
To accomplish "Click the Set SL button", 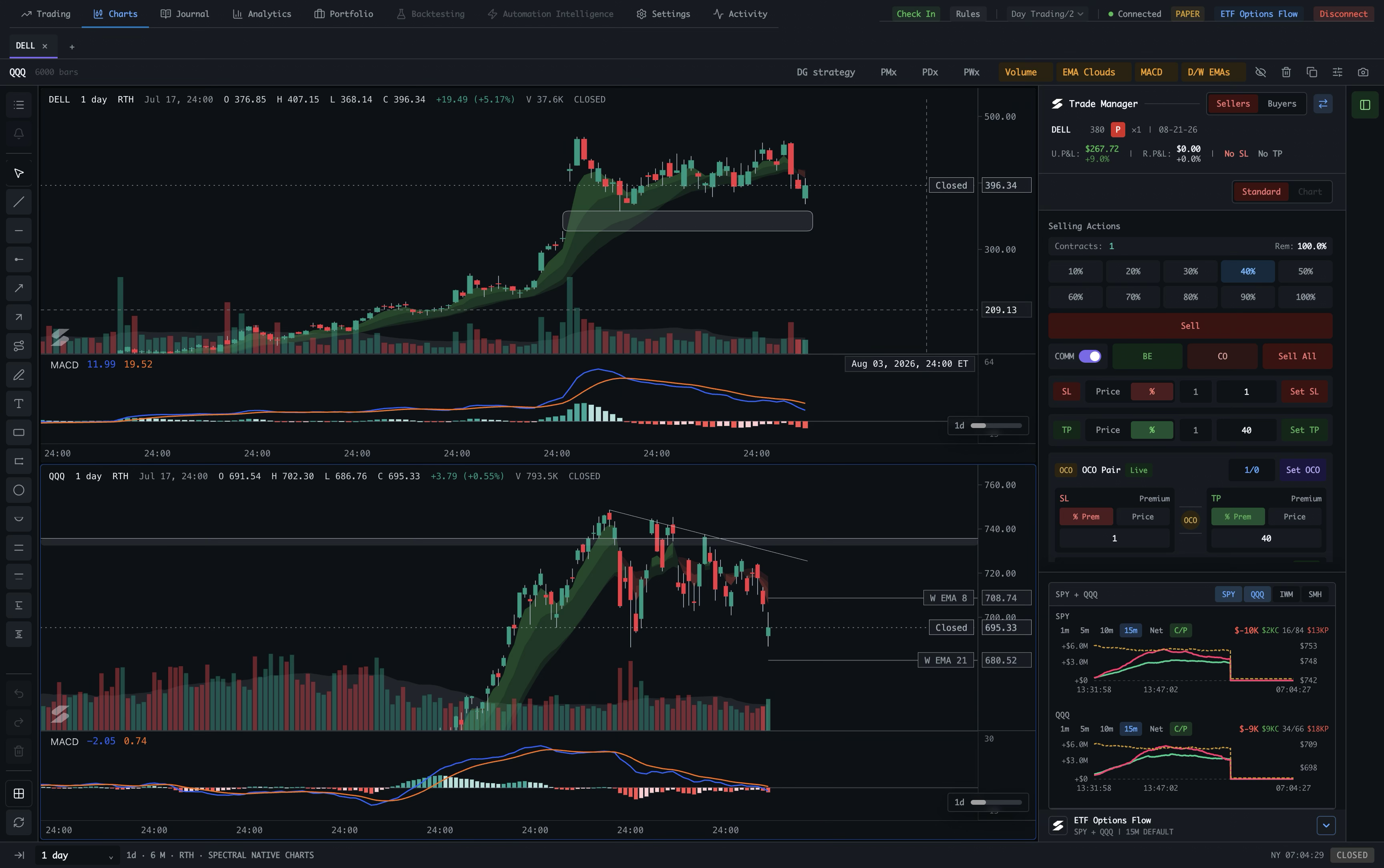I will [1304, 392].
